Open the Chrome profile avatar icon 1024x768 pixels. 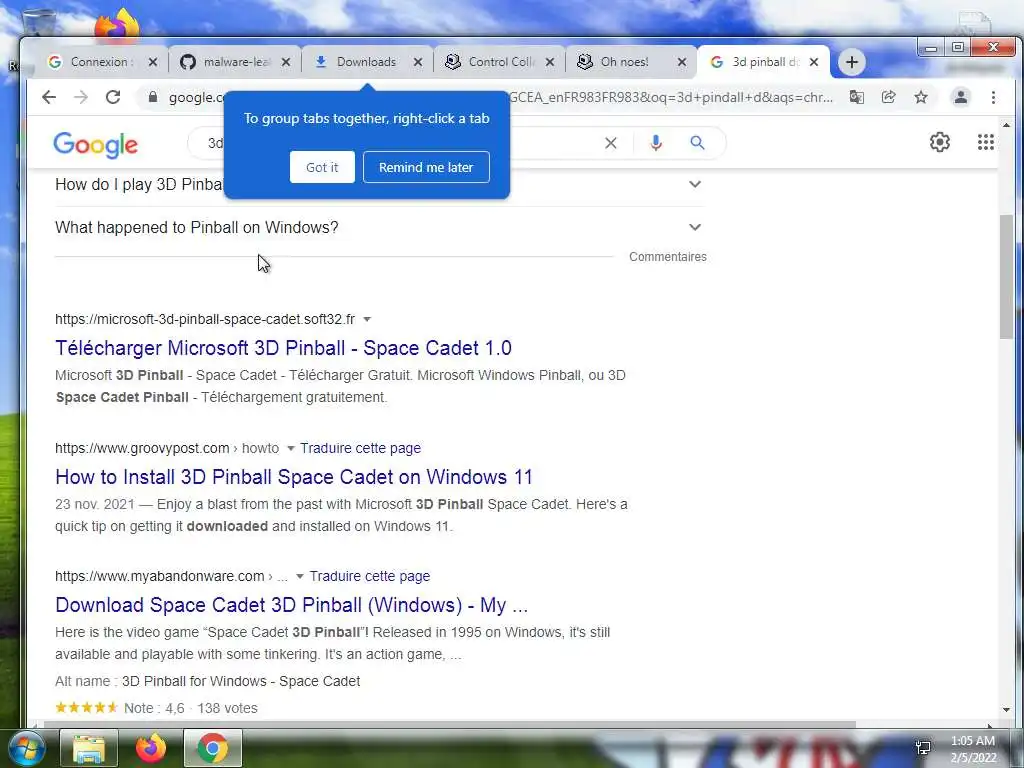[x=961, y=97]
